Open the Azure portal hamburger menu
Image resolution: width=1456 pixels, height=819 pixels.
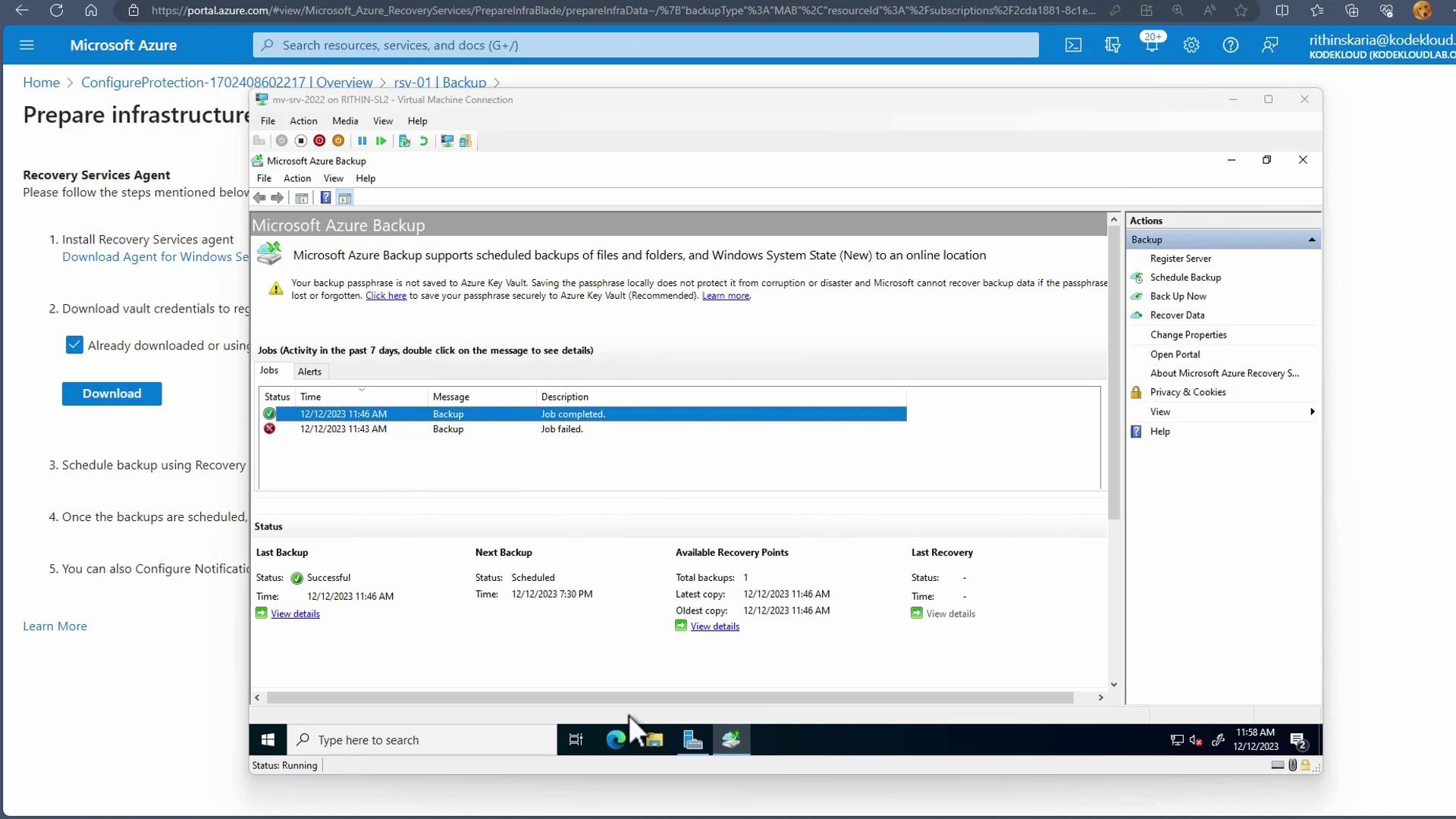pos(27,45)
